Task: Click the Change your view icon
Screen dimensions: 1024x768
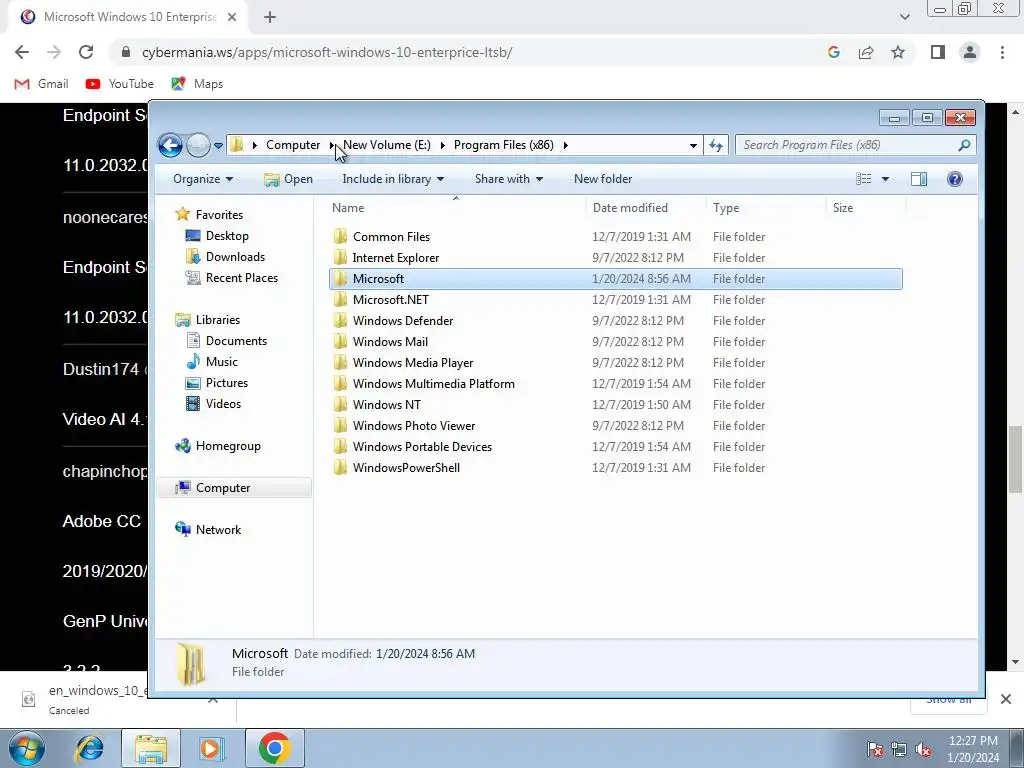Action: click(x=863, y=179)
